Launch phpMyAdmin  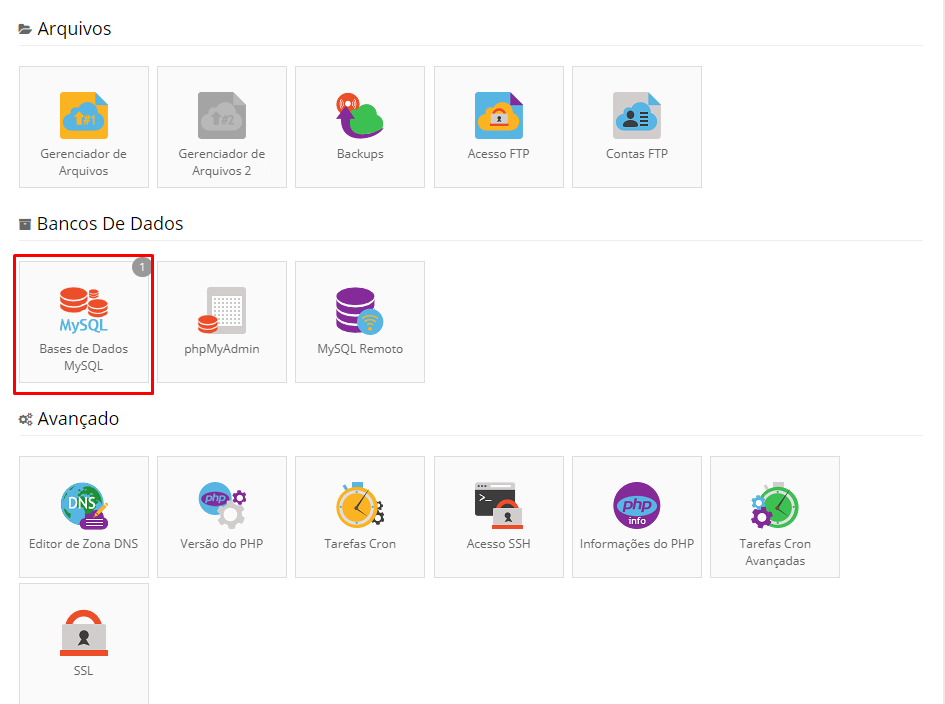coord(222,321)
